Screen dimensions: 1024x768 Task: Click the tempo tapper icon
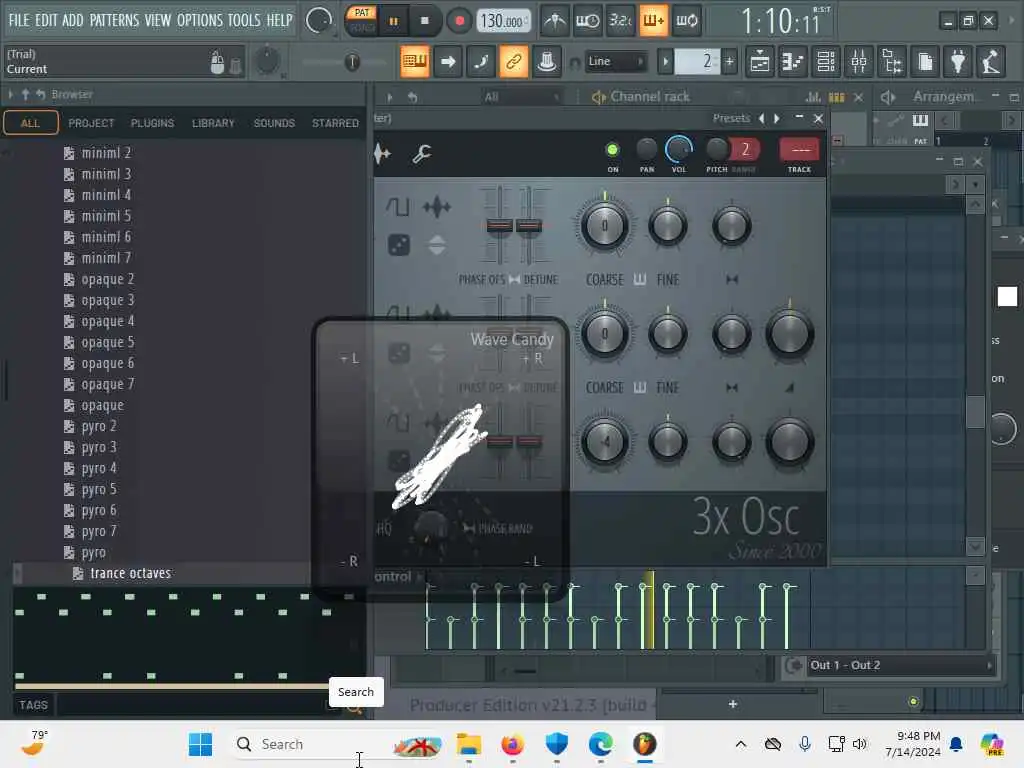click(x=991, y=62)
